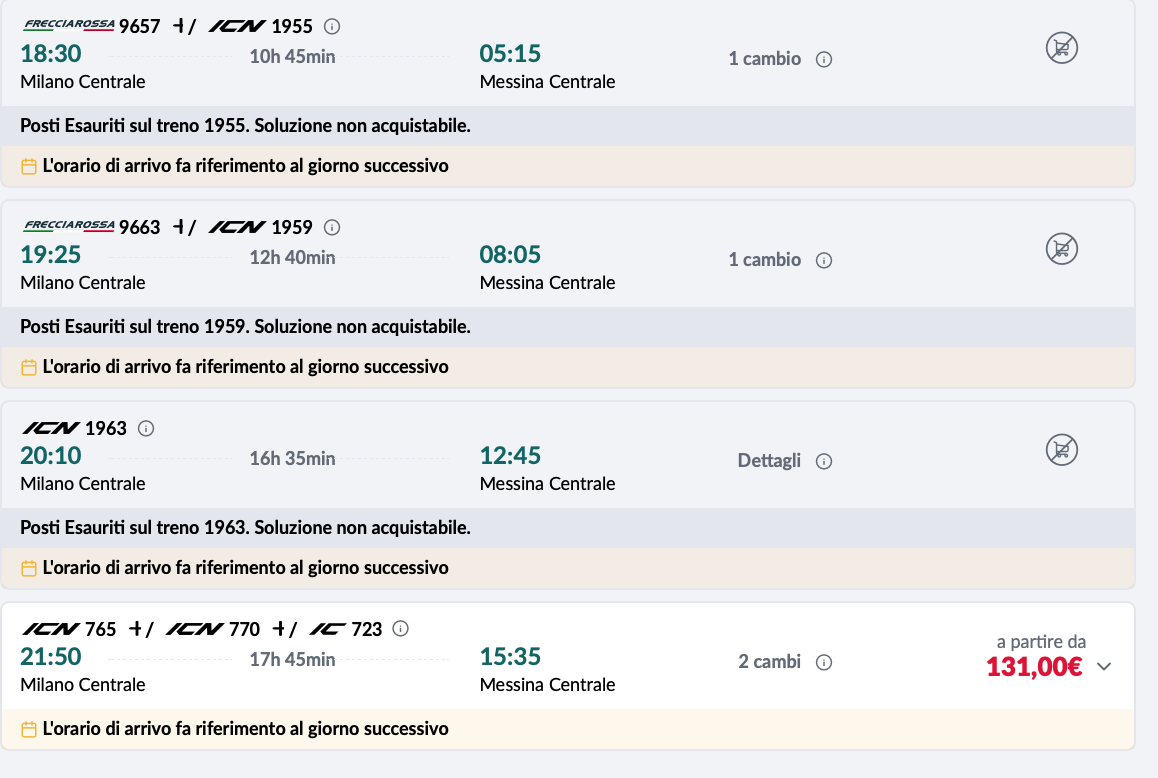This screenshot has height=778, width=1158.
Task: Click info icon next to IC 723
Action: point(401,629)
